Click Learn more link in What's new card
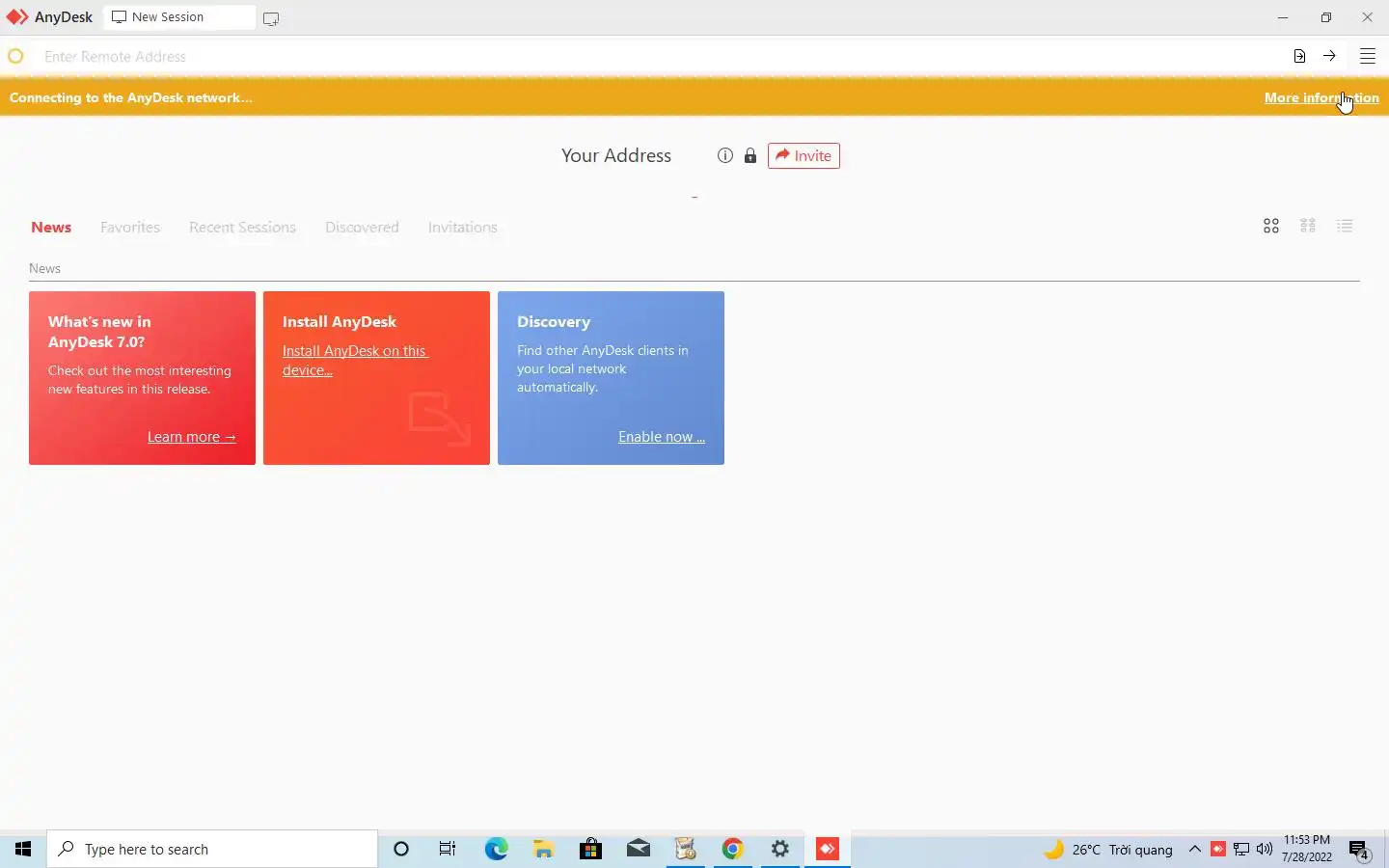The width and height of the screenshot is (1389, 868). (x=192, y=437)
